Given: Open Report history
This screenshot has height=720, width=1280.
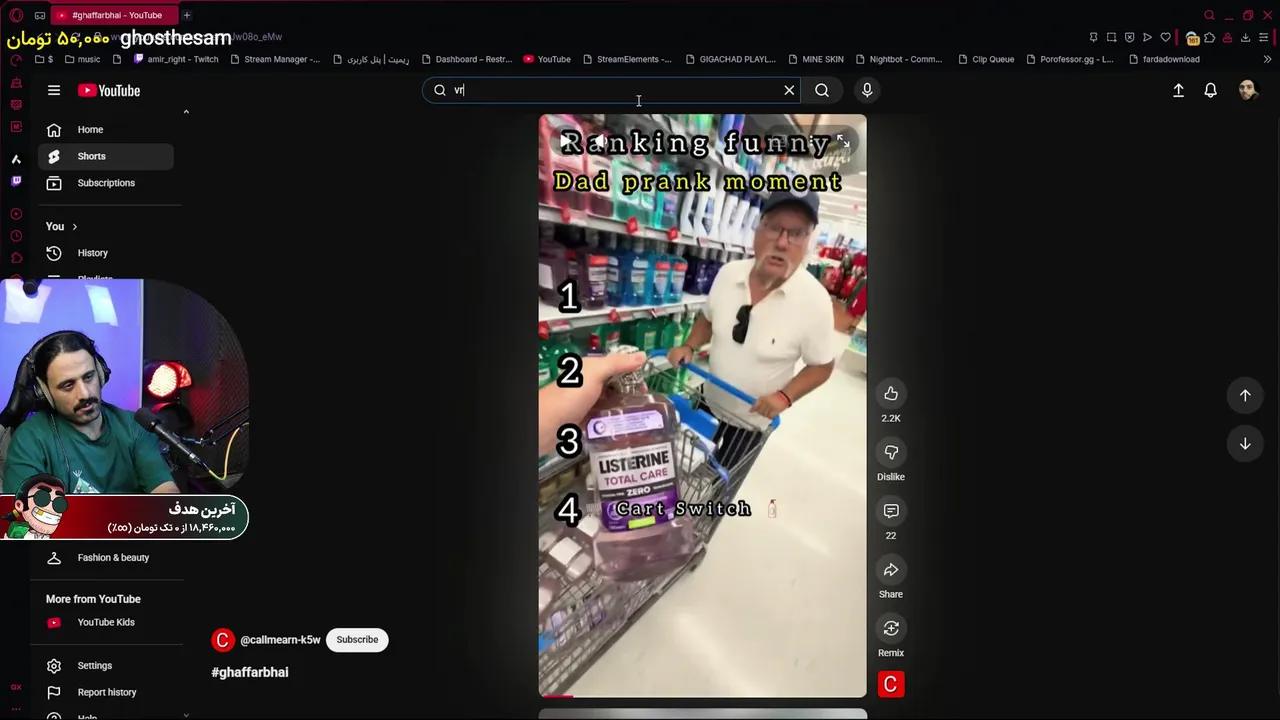Looking at the screenshot, I should coord(106,692).
